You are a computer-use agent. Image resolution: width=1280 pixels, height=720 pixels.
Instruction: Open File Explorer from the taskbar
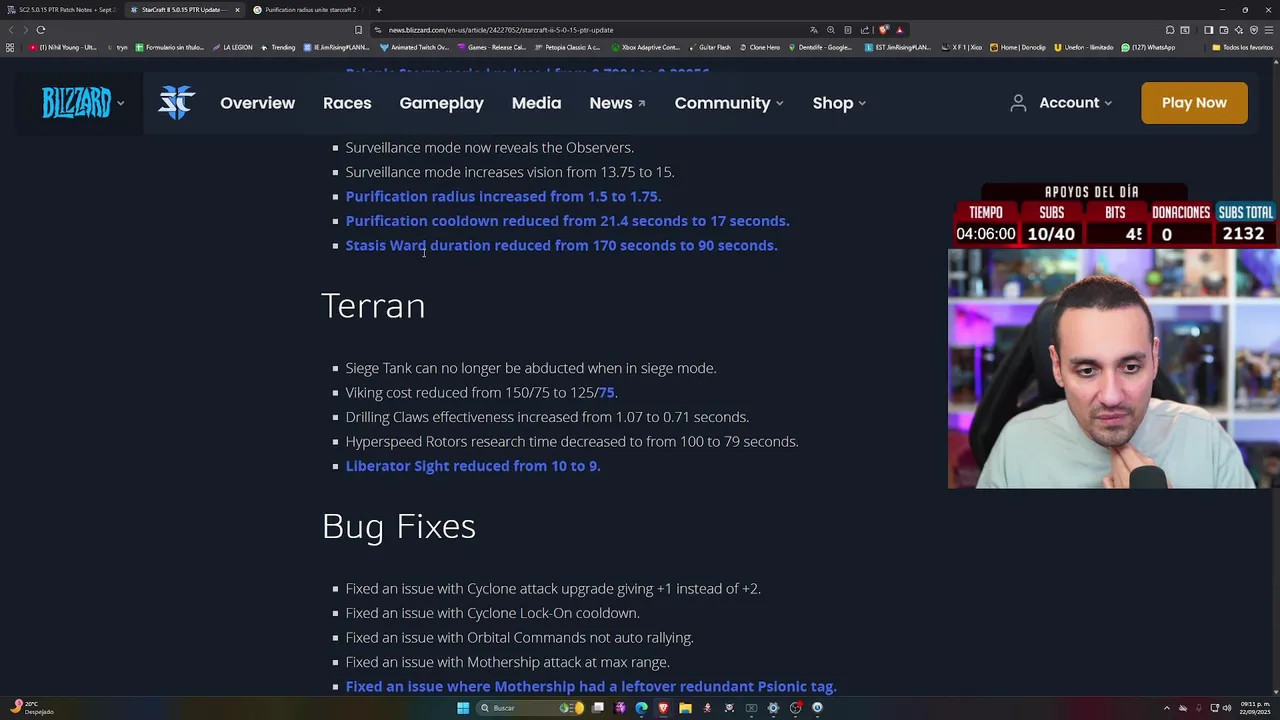(685, 708)
